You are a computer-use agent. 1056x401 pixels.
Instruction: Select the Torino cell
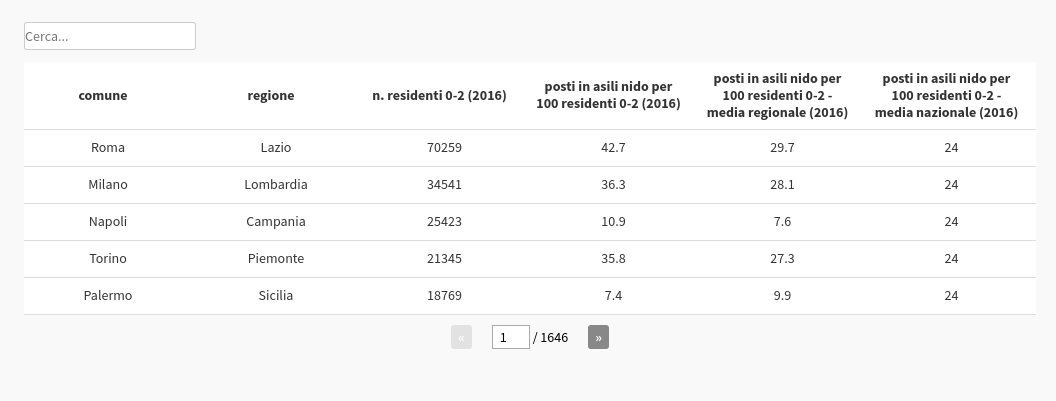click(x=108, y=259)
